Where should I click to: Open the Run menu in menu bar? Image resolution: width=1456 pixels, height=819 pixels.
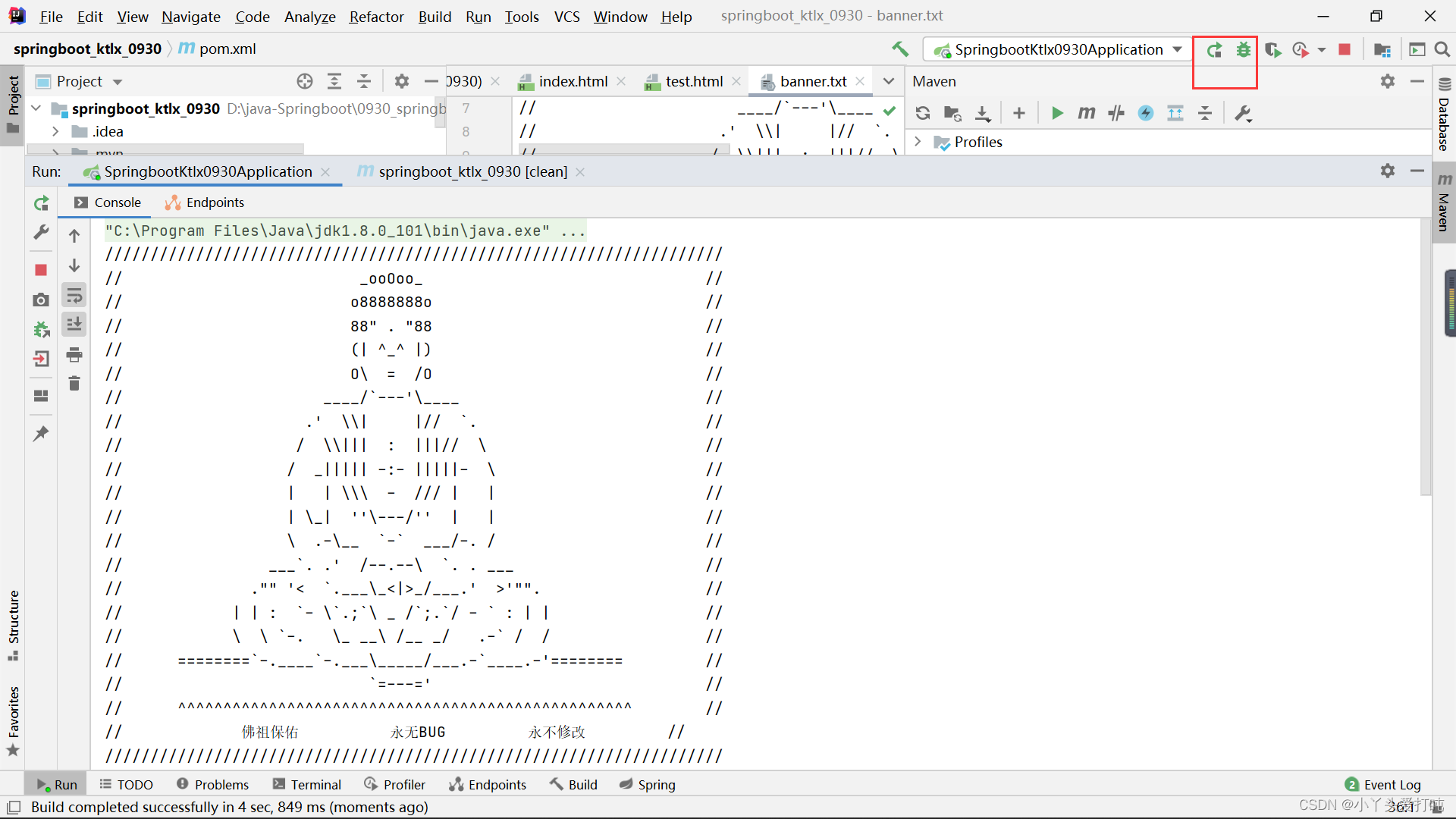pyautogui.click(x=478, y=16)
